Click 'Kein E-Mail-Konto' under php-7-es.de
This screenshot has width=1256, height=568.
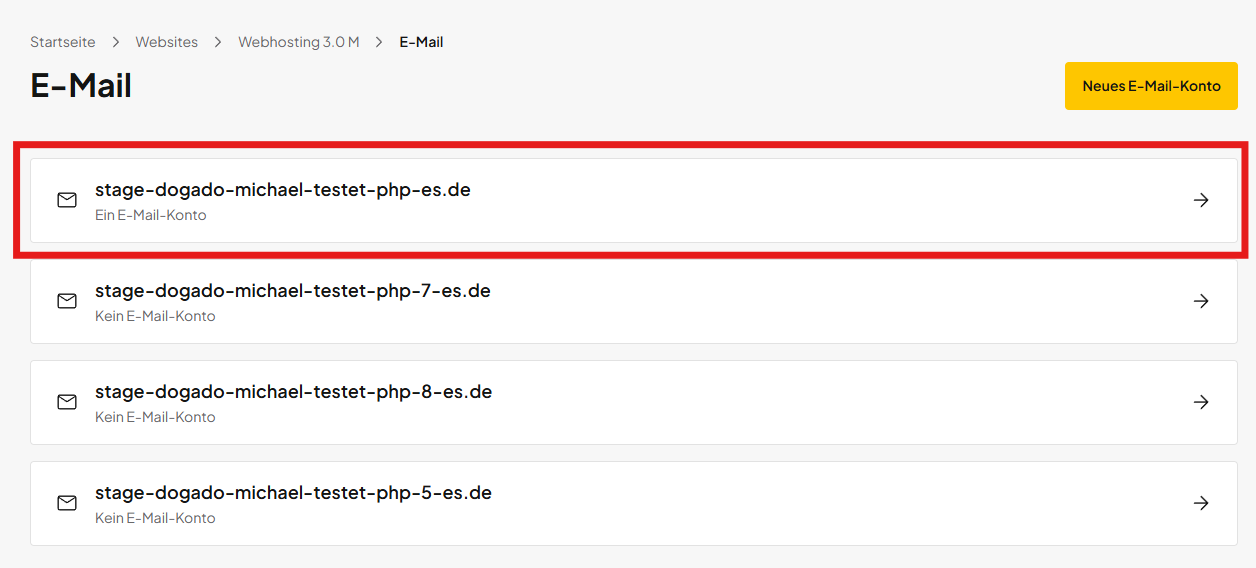[x=155, y=316]
